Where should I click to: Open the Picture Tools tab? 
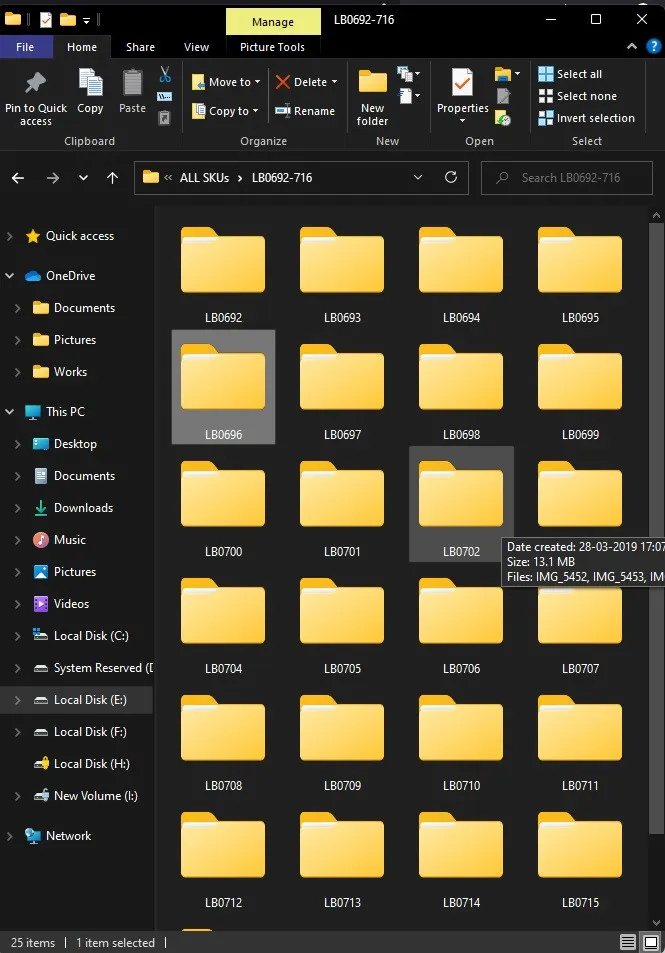[x=272, y=47]
